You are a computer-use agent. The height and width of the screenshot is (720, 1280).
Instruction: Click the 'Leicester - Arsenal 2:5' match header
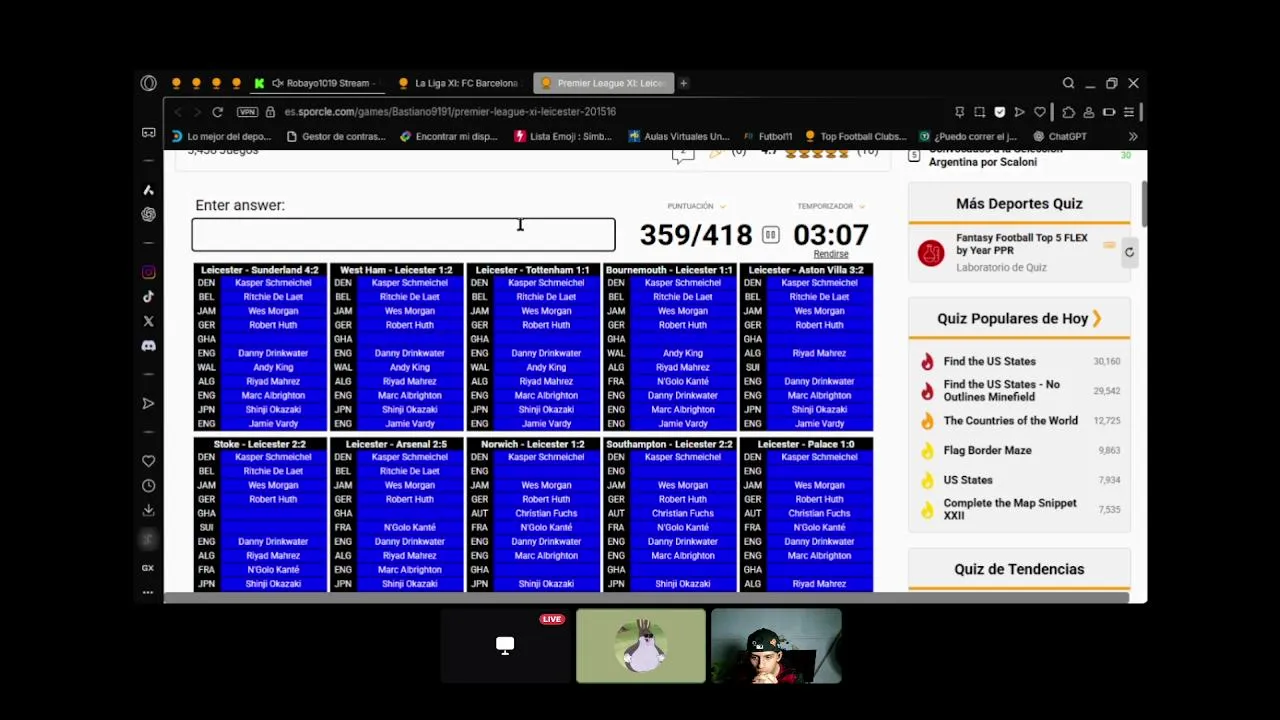[x=396, y=444]
